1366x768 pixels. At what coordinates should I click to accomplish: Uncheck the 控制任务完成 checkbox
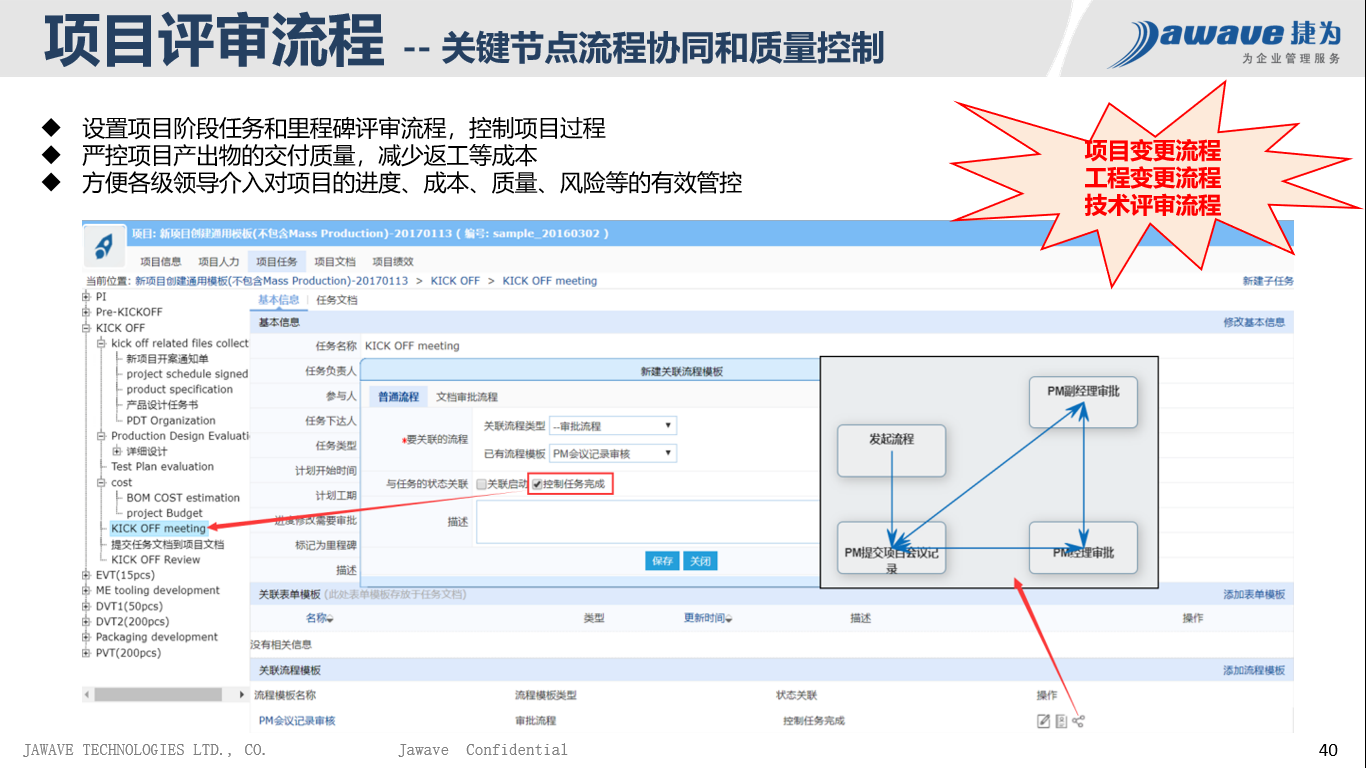[x=537, y=485]
